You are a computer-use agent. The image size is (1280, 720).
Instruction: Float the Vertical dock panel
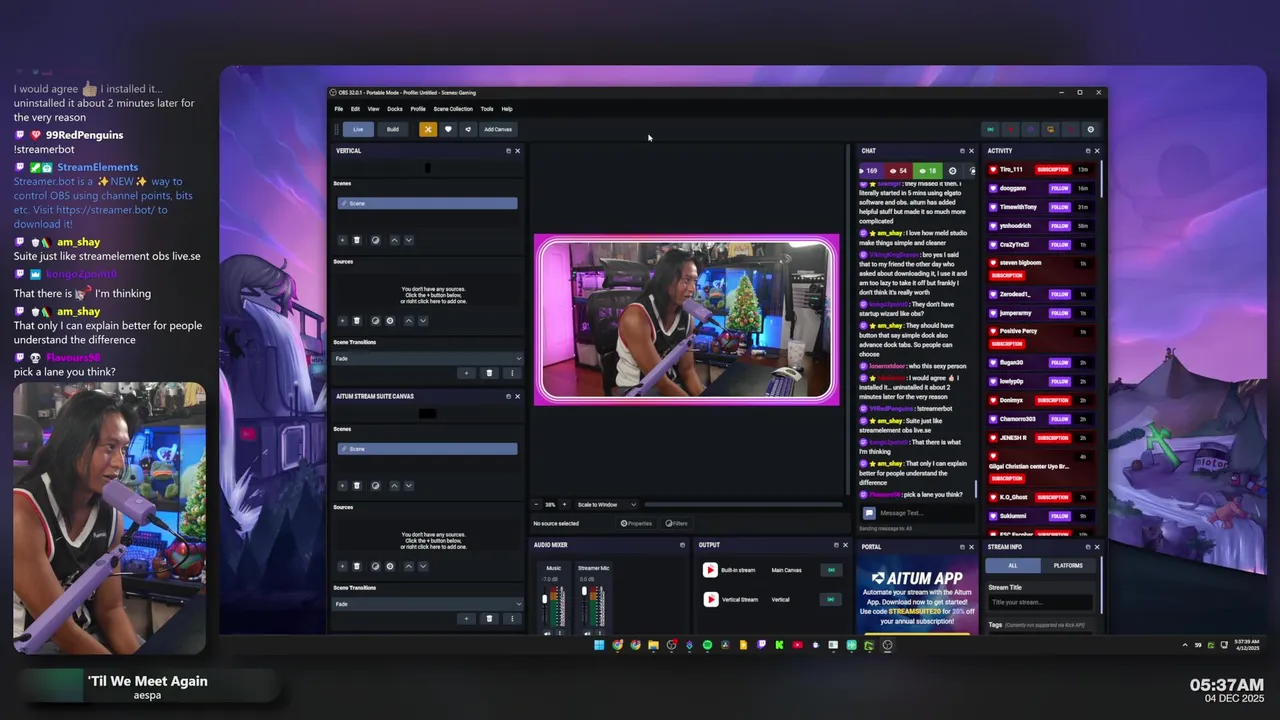click(x=508, y=151)
